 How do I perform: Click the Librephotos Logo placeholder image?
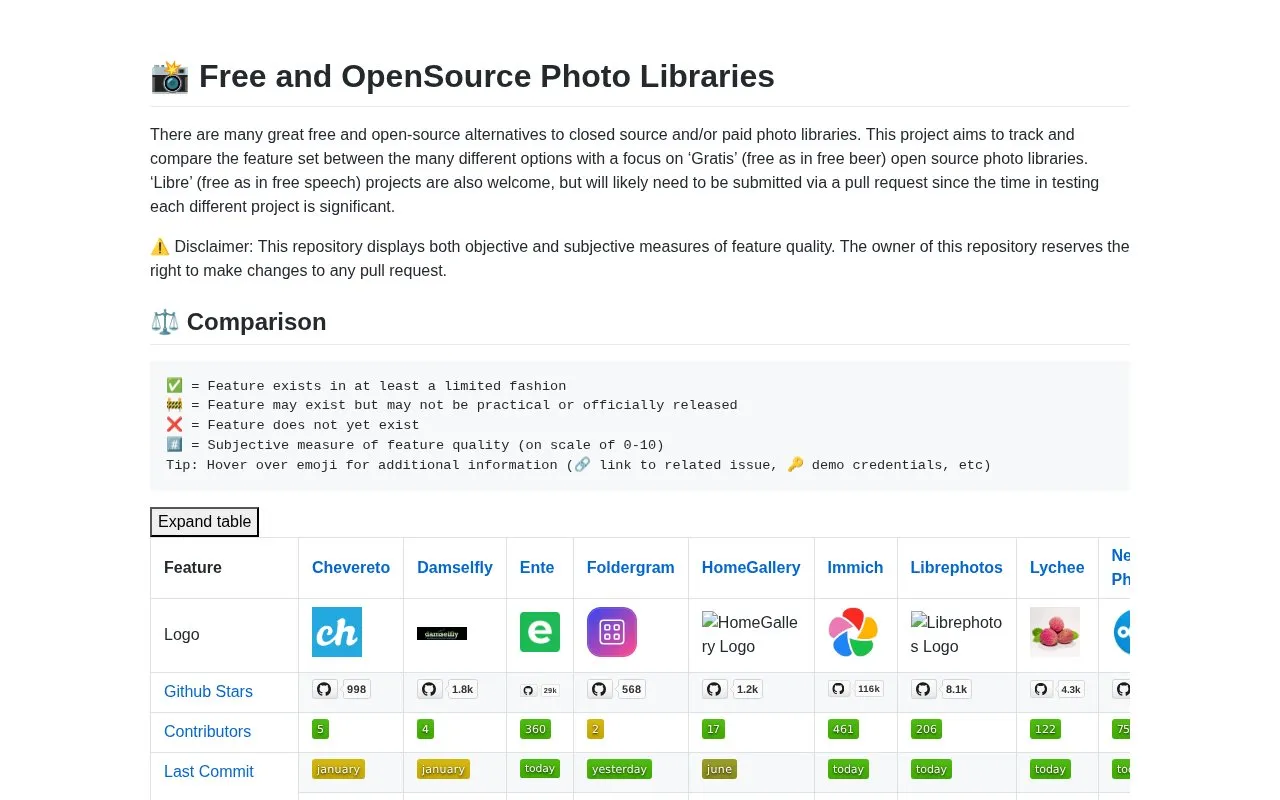pos(957,634)
